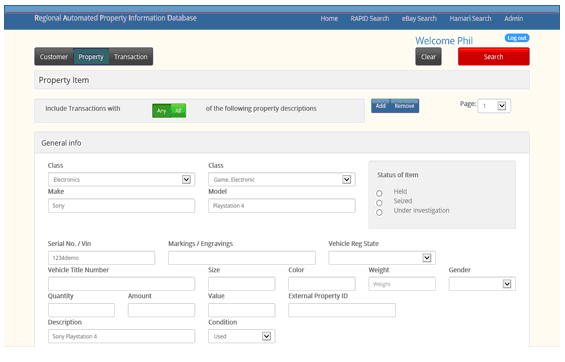Viewport: 565px width, 362px height.
Task: Click the Serial No. / Vin field
Action: (101, 258)
